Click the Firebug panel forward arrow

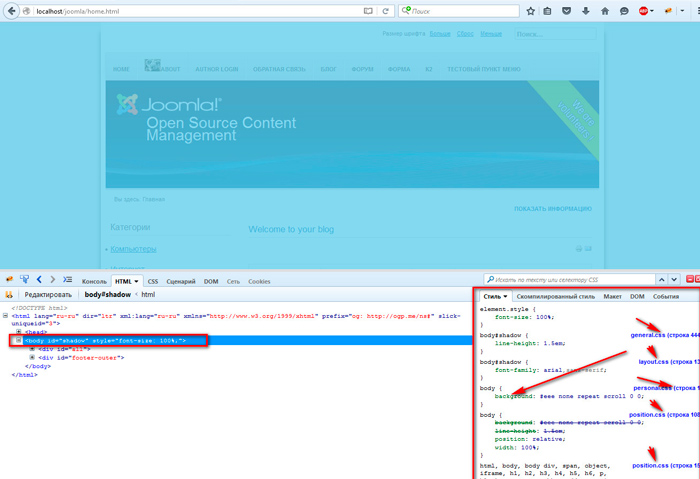53,279
